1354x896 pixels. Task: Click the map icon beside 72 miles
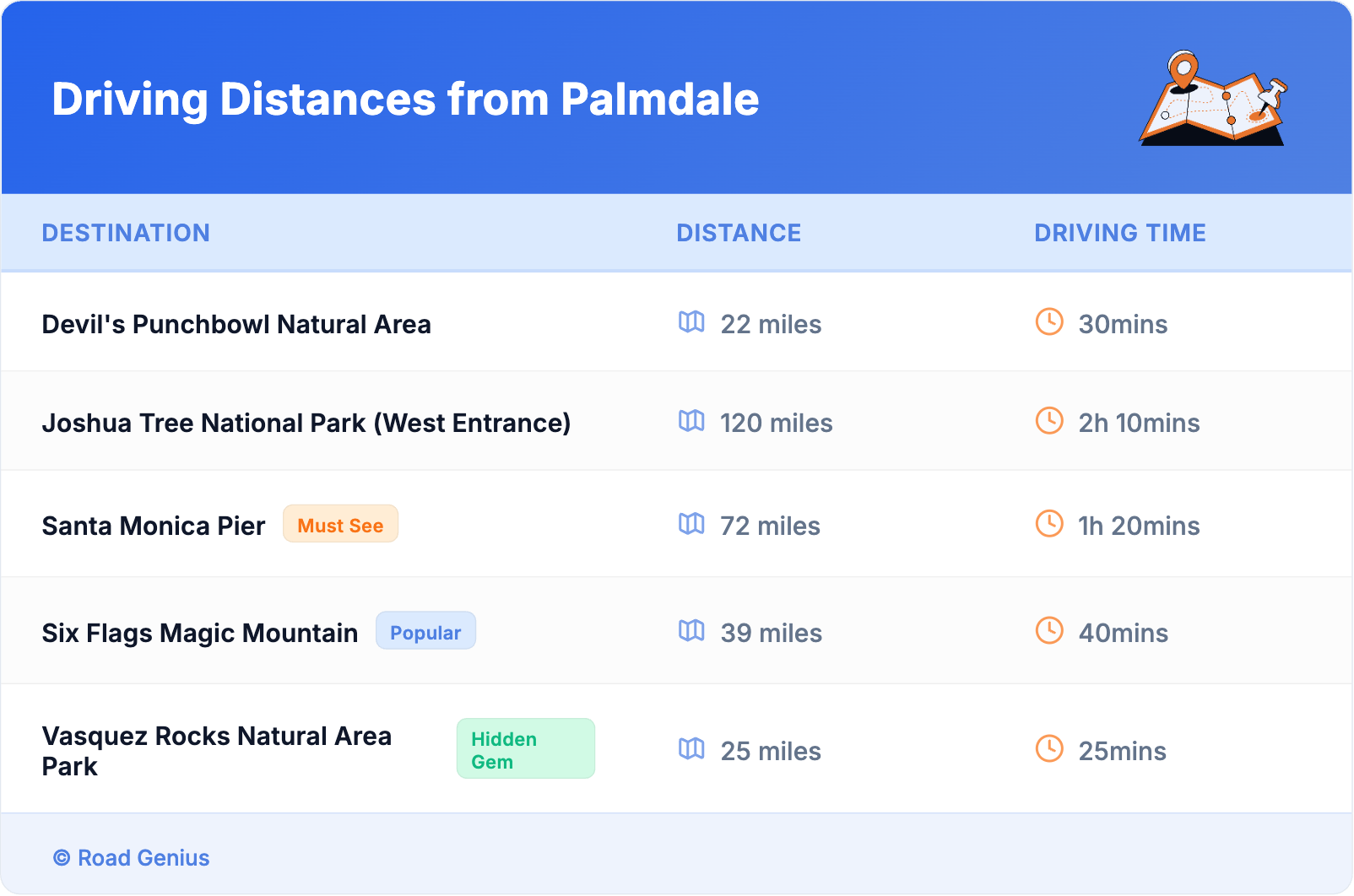pos(691,523)
